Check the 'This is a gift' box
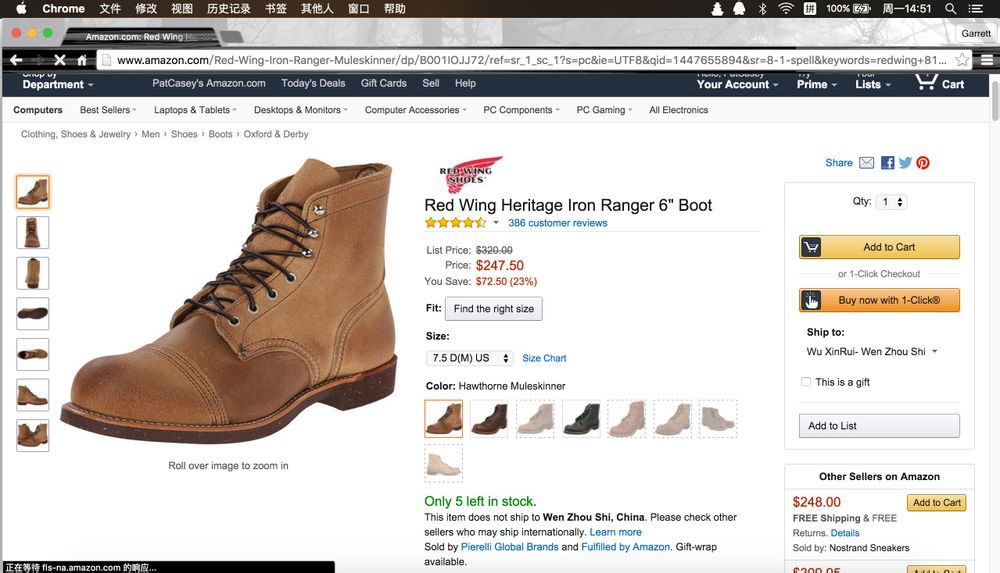 pyautogui.click(x=806, y=382)
